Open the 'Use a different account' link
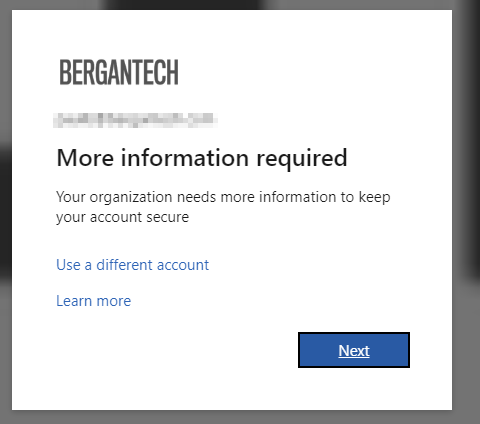 [x=132, y=265]
